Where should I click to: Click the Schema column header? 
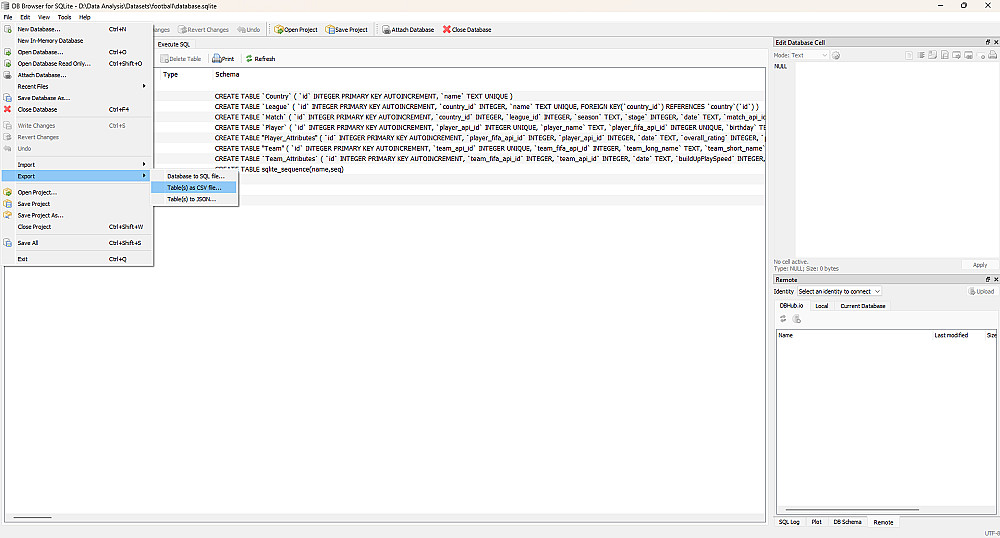227,75
